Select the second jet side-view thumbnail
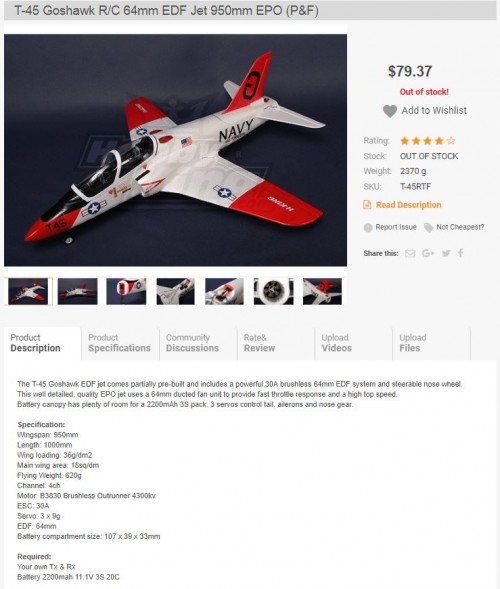This screenshot has width=500, height=589. click(77, 291)
